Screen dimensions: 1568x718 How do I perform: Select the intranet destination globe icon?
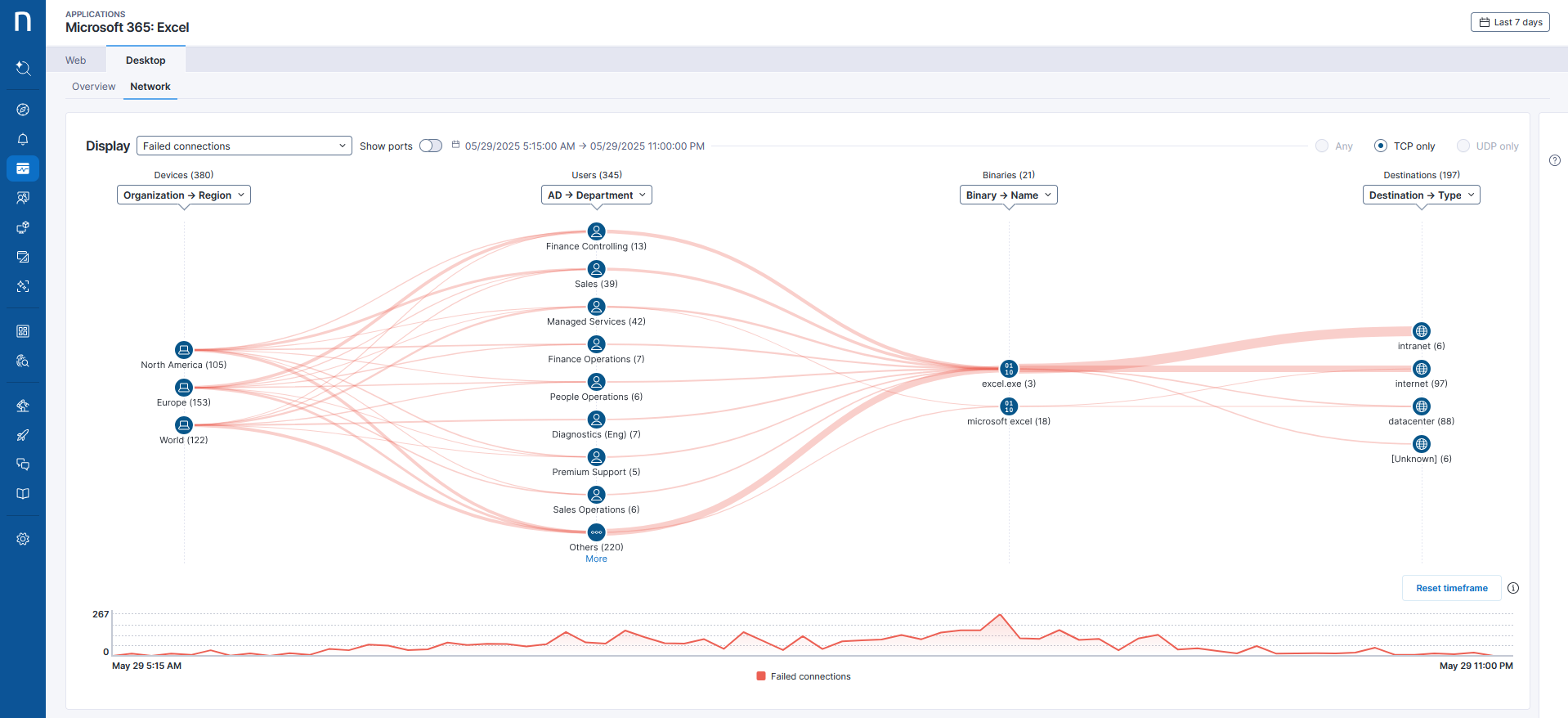point(1422,331)
